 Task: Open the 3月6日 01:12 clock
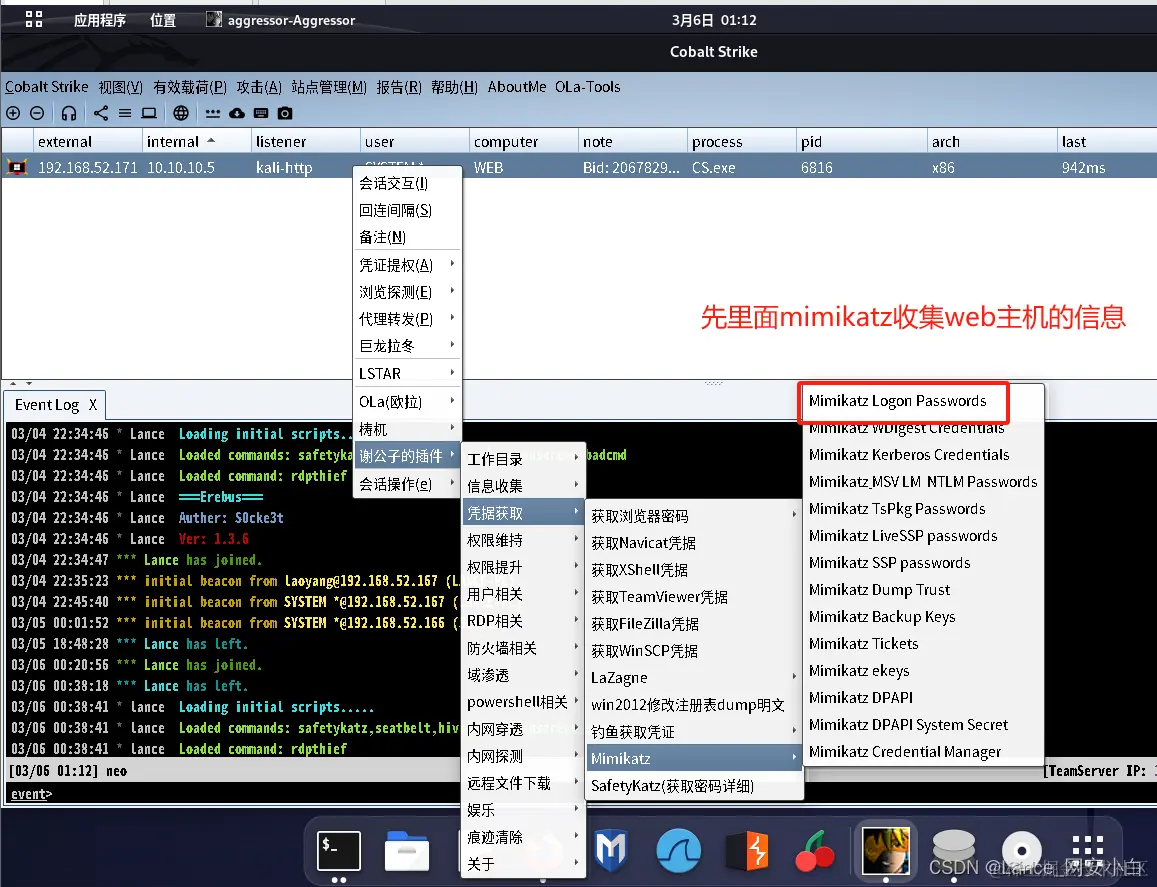[x=714, y=20]
